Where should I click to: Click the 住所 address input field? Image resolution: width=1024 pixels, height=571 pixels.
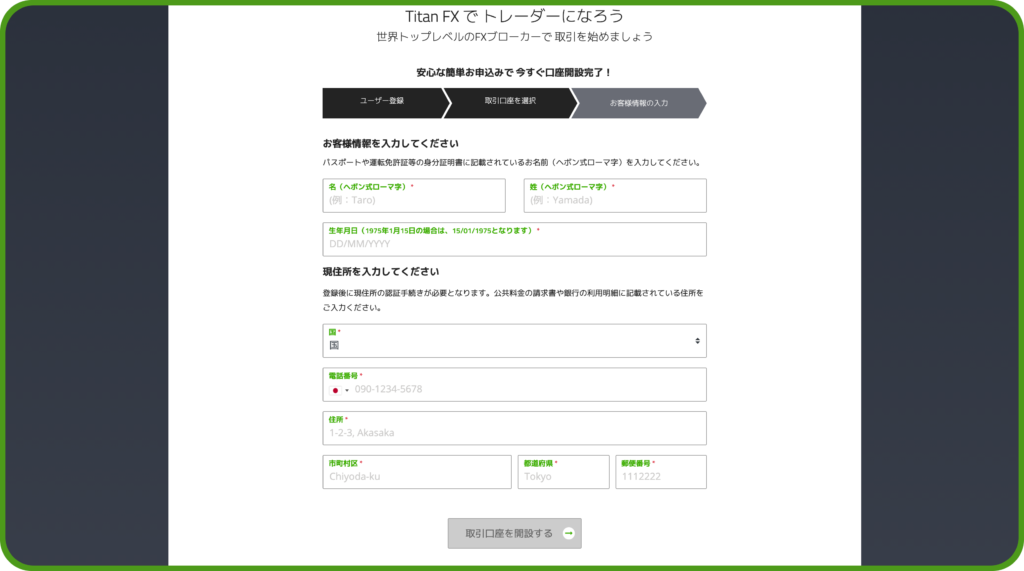[515, 428]
